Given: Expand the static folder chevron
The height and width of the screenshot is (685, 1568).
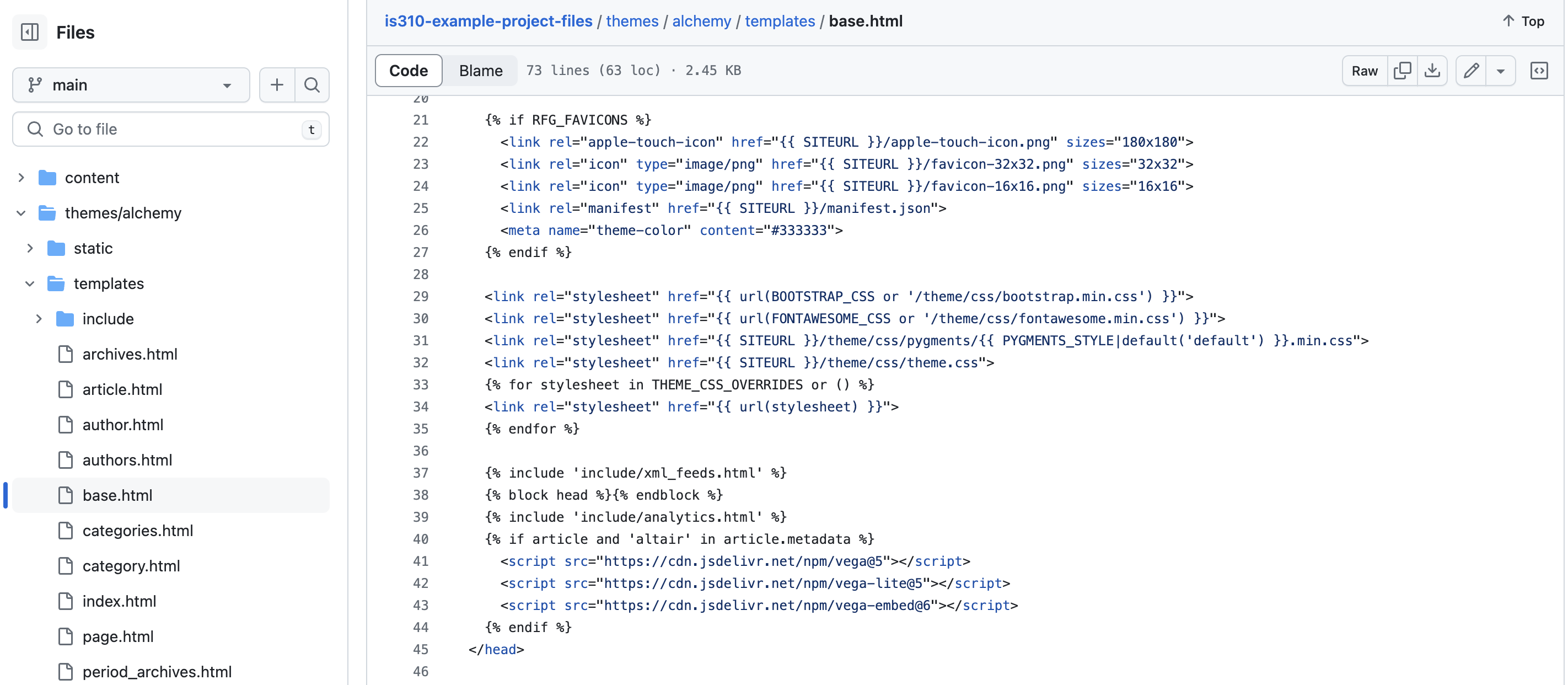Looking at the screenshot, I should tap(30, 248).
